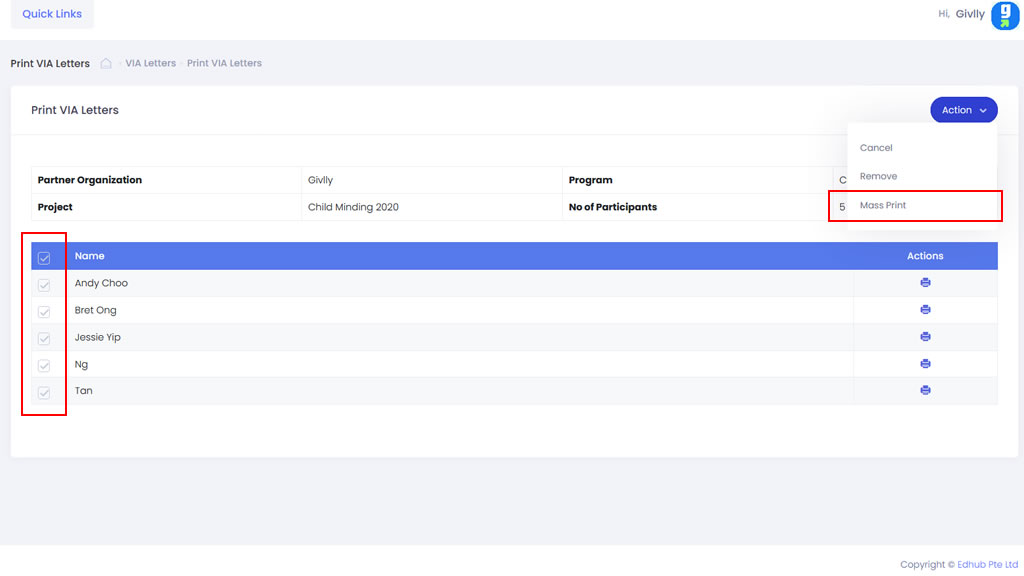Print the VIA letter for Ng
This screenshot has width=1024, height=576.
pyautogui.click(x=925, y=364)
